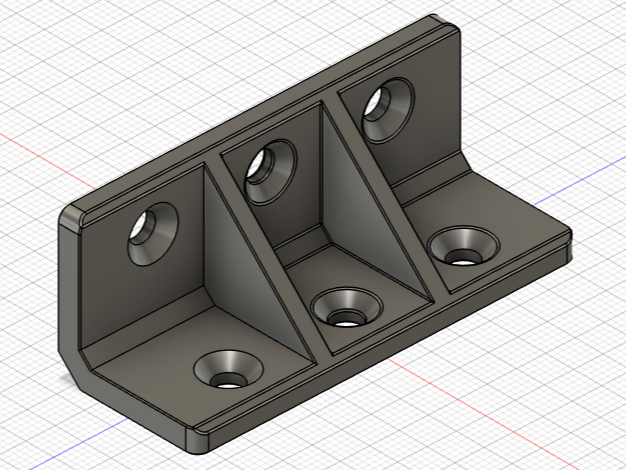627x470 pixels.
Task: Select the rounded top-left corner of the vertical wall
Action: point(71,217)
